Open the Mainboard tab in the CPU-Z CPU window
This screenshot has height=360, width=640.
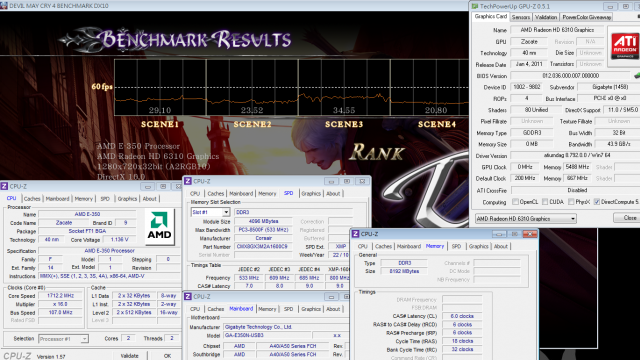(57, 199)
